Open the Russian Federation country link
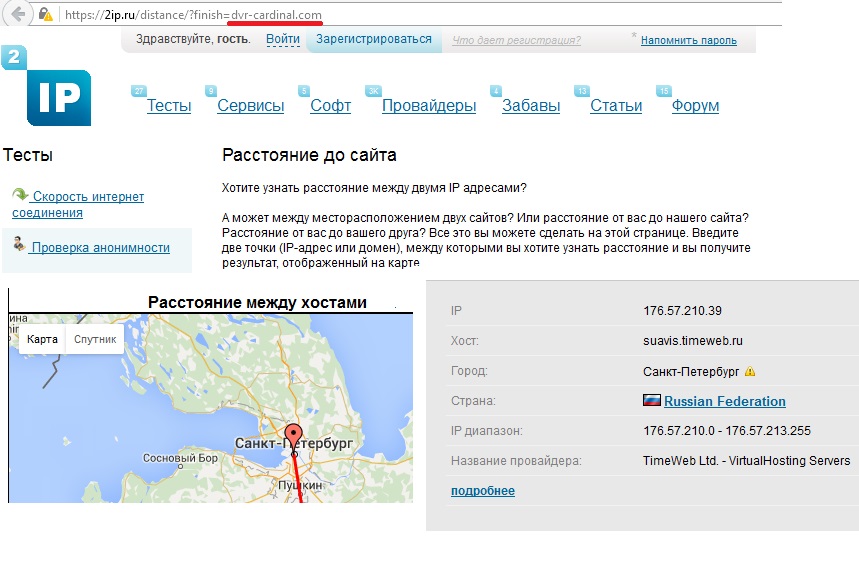This screenshot has height=561, width=859. point(724,402)
